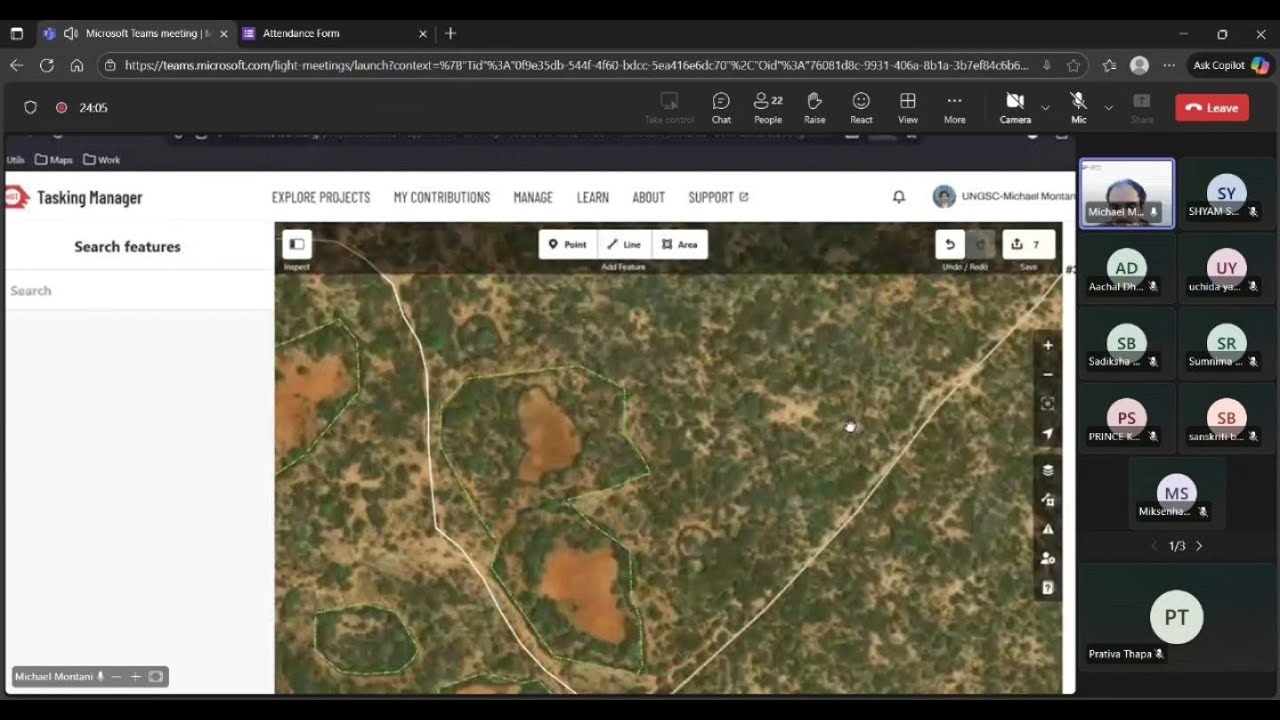Viewport: 1280px width, 720px height.
Task: Open the More actions menu
Action: tap(955, 108)
